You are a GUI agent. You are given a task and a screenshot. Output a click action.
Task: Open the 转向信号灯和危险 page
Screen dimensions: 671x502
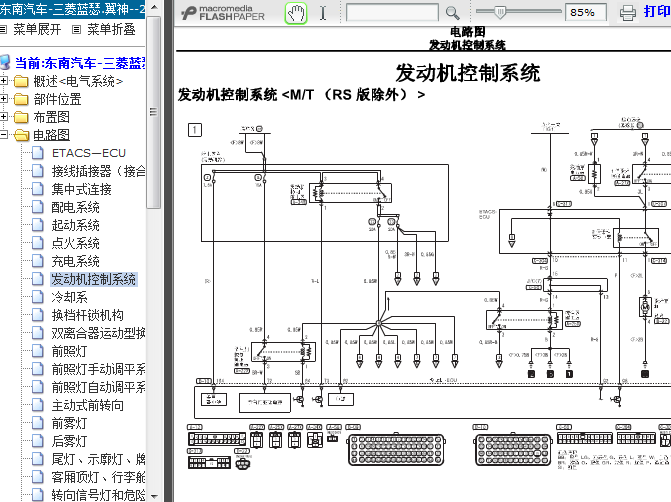point(98,495)
